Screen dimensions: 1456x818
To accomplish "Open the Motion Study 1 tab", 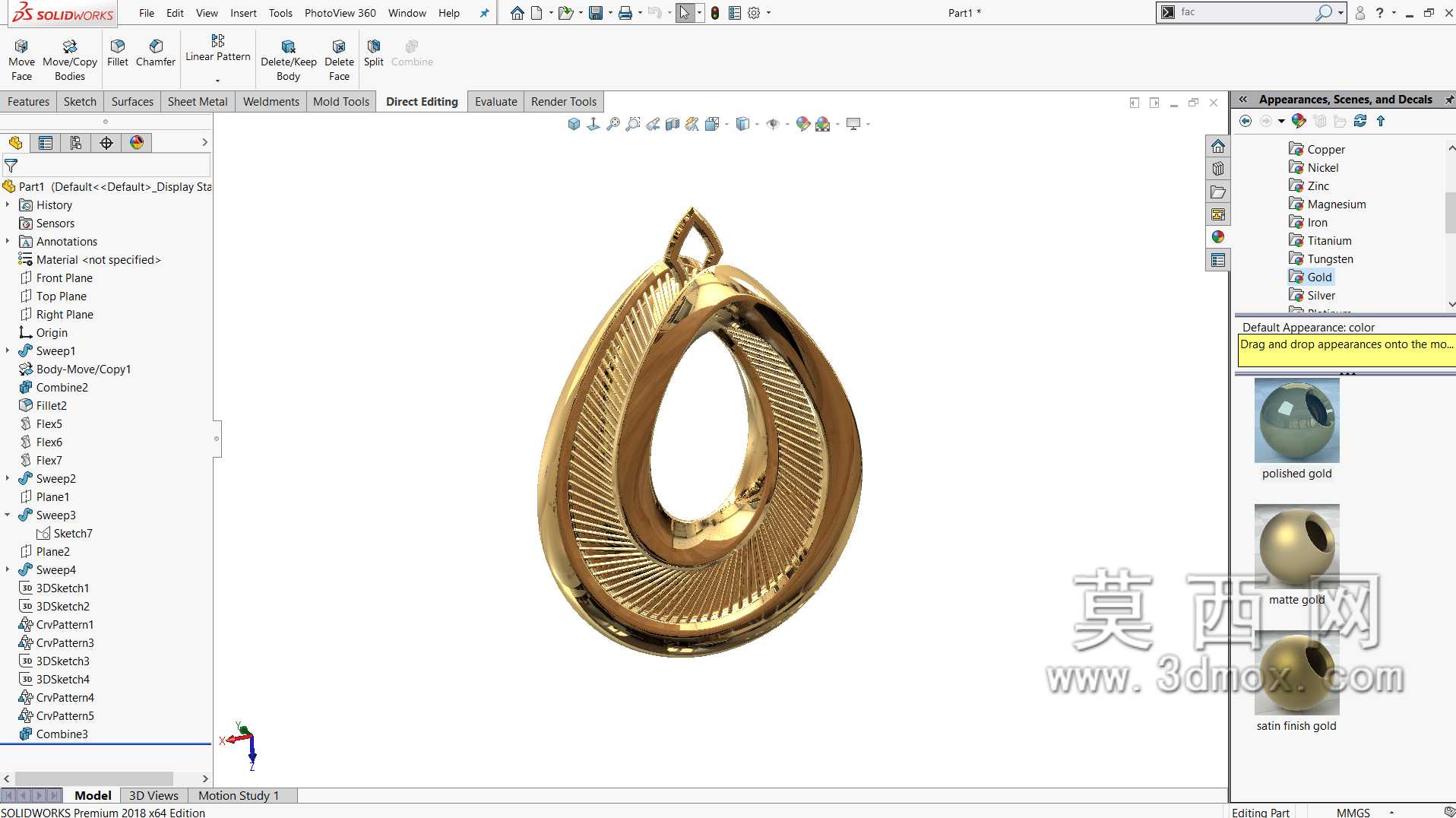I will (x=239, y=796).
